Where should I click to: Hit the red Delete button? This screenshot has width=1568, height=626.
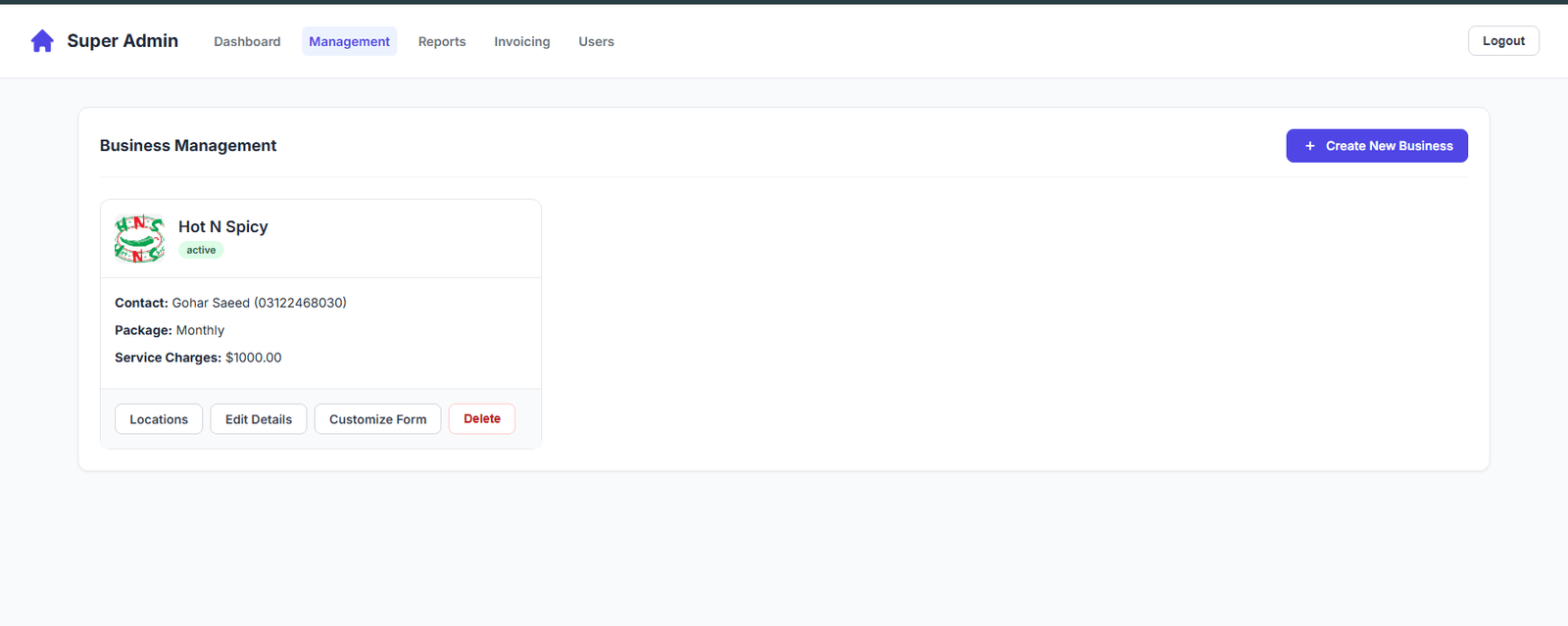(x=481, y=419)
